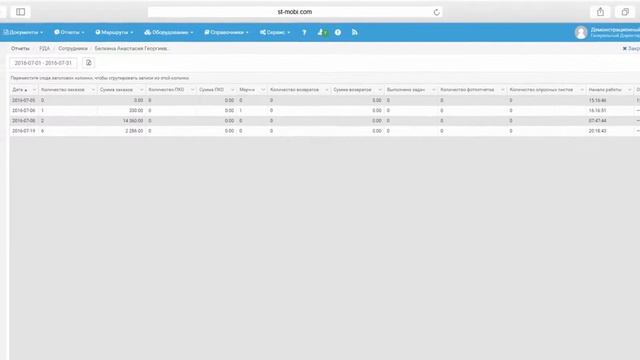Open Количество опросных листов column dropdown arrow
This screenshot has width=640, height=360.
(582, 90)
